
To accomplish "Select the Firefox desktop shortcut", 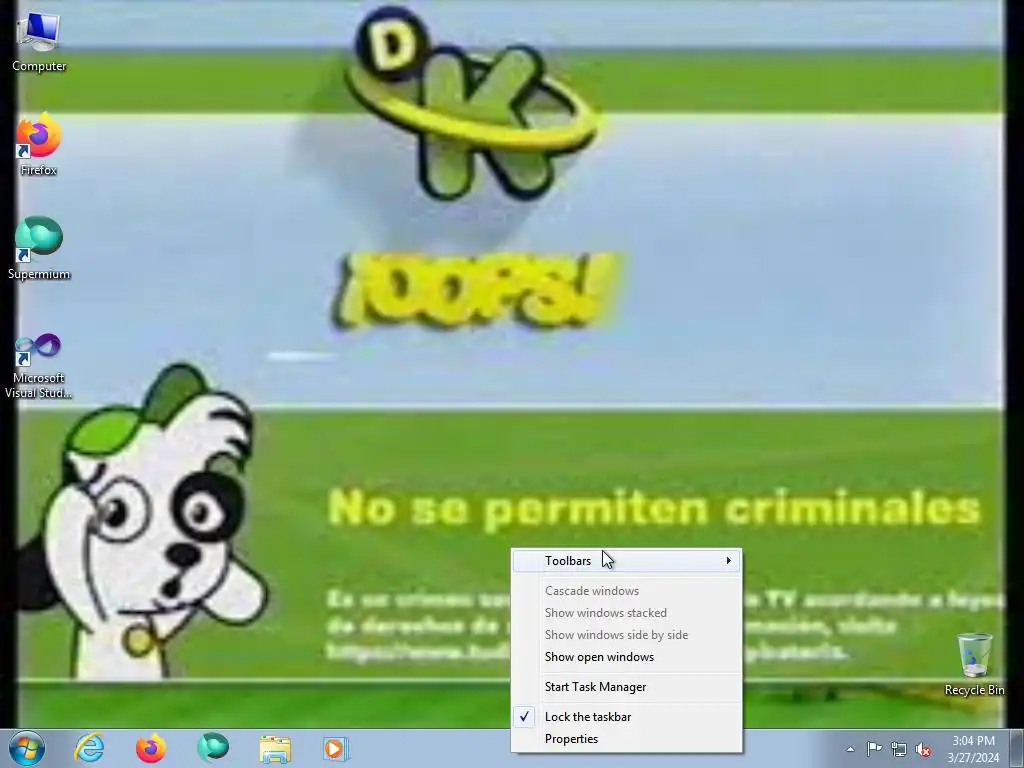I will click(39, 145).
